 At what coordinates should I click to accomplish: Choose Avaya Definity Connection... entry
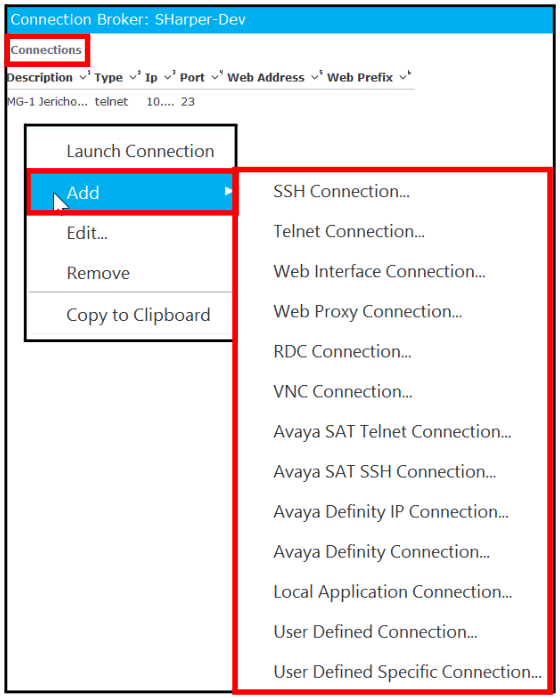[x=381, y=552]
